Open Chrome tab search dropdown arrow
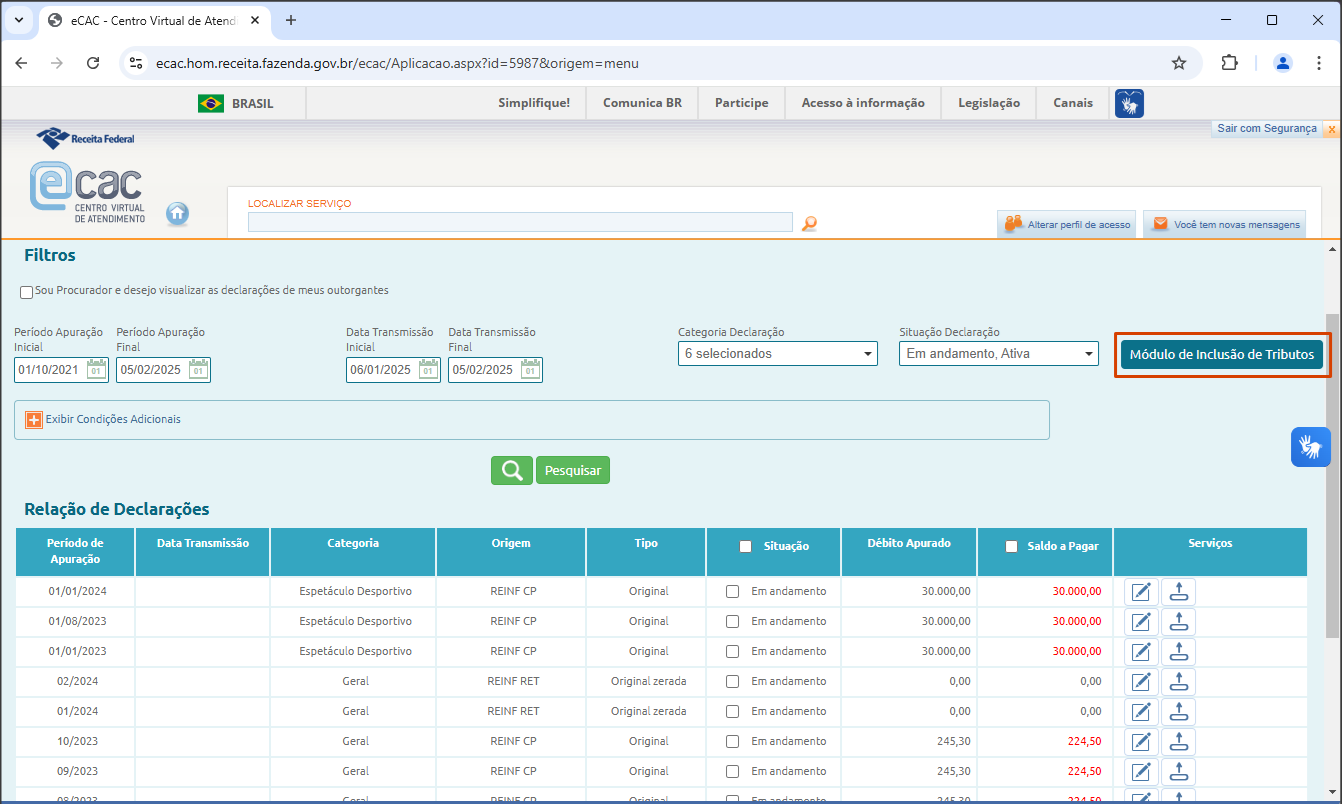1342x804 pixels. point(18,20)
